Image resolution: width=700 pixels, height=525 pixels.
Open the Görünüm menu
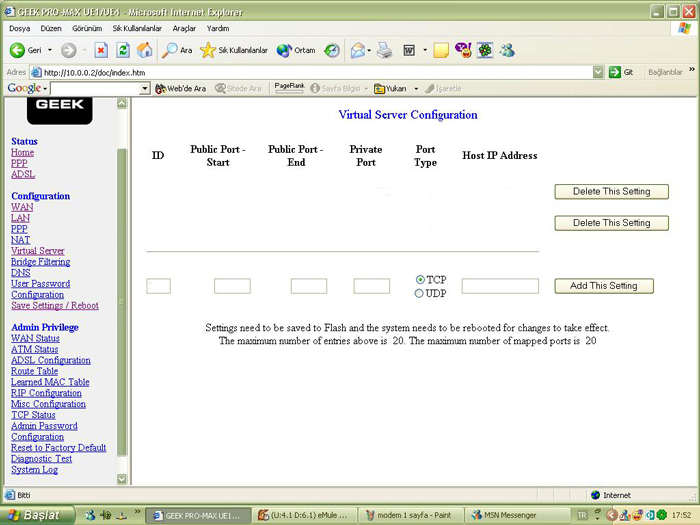pos(87,28)
